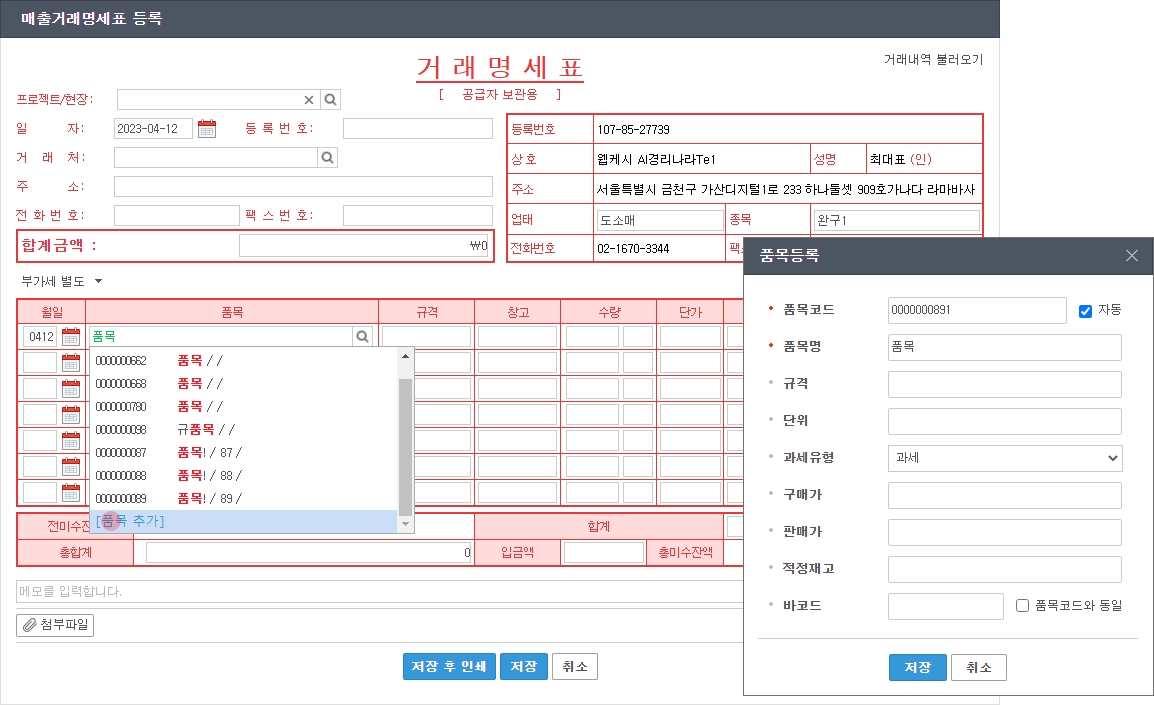
Task: Close the 품목등록 dialog with X
Action: tap(1132, 256)
